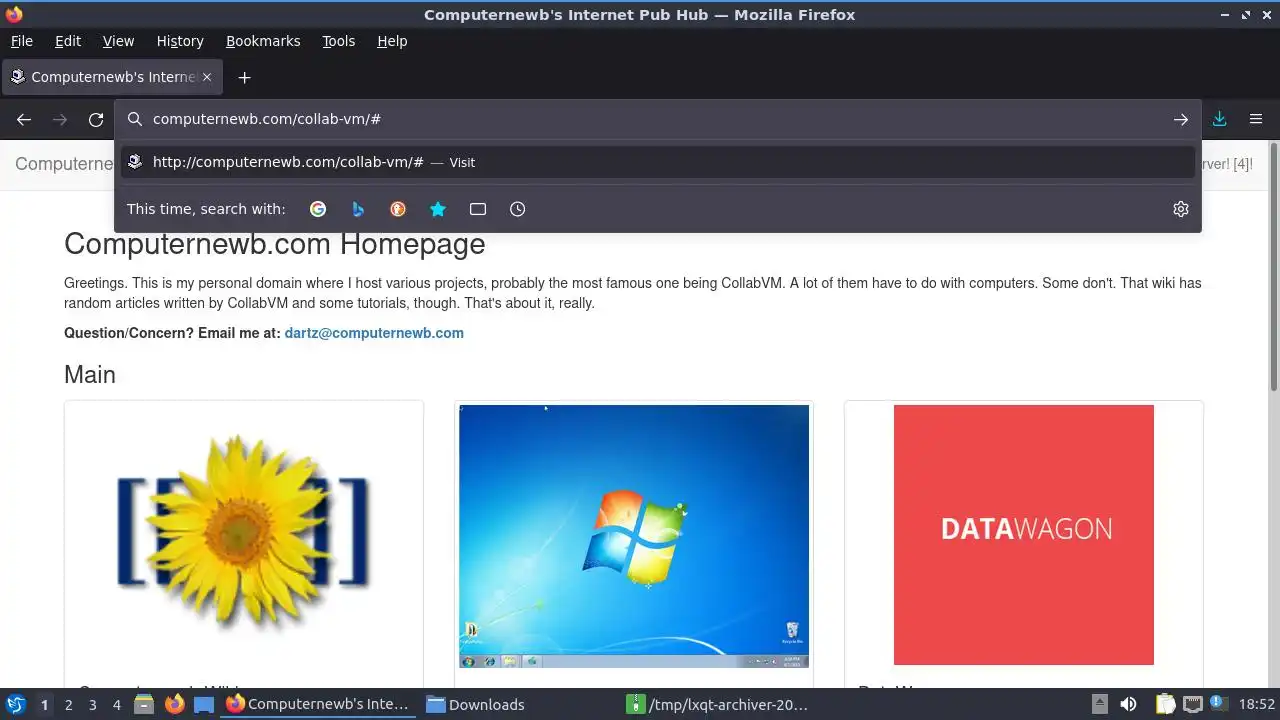Open the sunflower Wiki thumbnail
The height and width of the screenshot is (720, 1280).
coord(243,533)
